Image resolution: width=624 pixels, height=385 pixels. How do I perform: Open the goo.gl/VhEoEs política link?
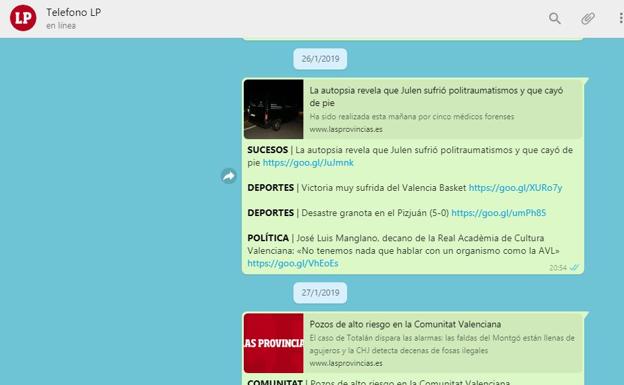pyautogui.click(x=293, y=263)
